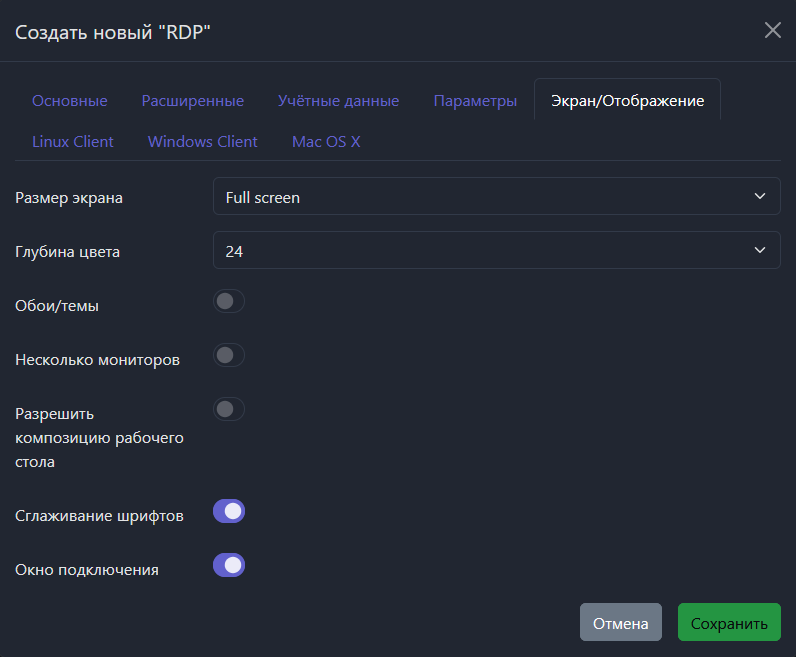Viewport: 796px width, 657px height.
Task: Open the Глубина цвета dropdown showing 24
Action: (x=496, y=251)
